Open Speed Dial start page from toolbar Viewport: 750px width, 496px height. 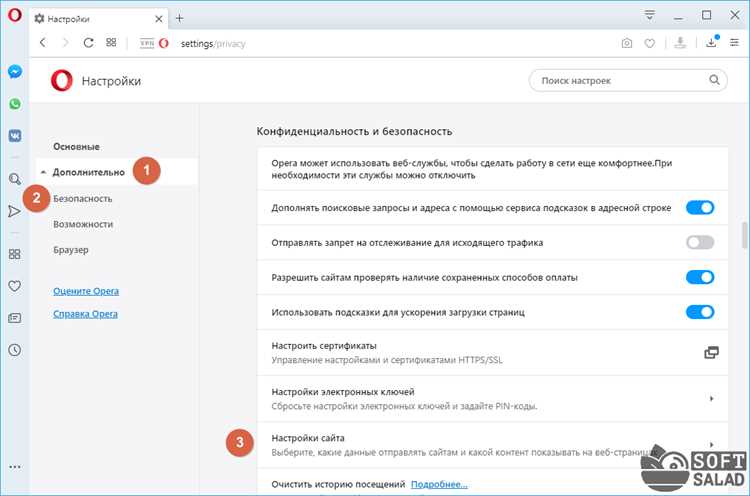click(x=111, y=43)
